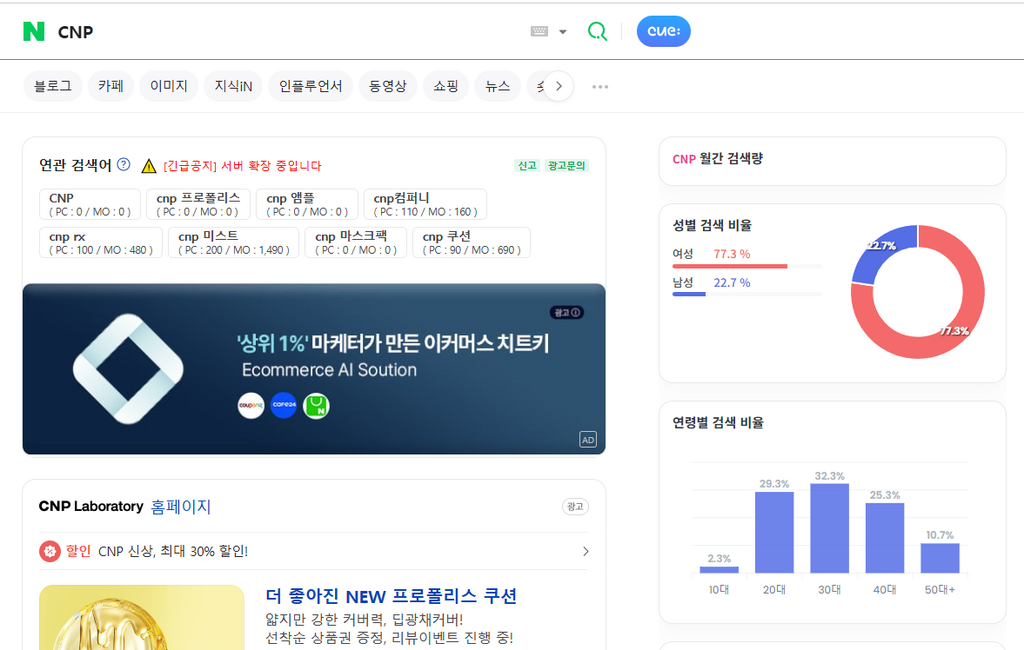Click the 광고 badge beside CNP Laboratory

575,506
